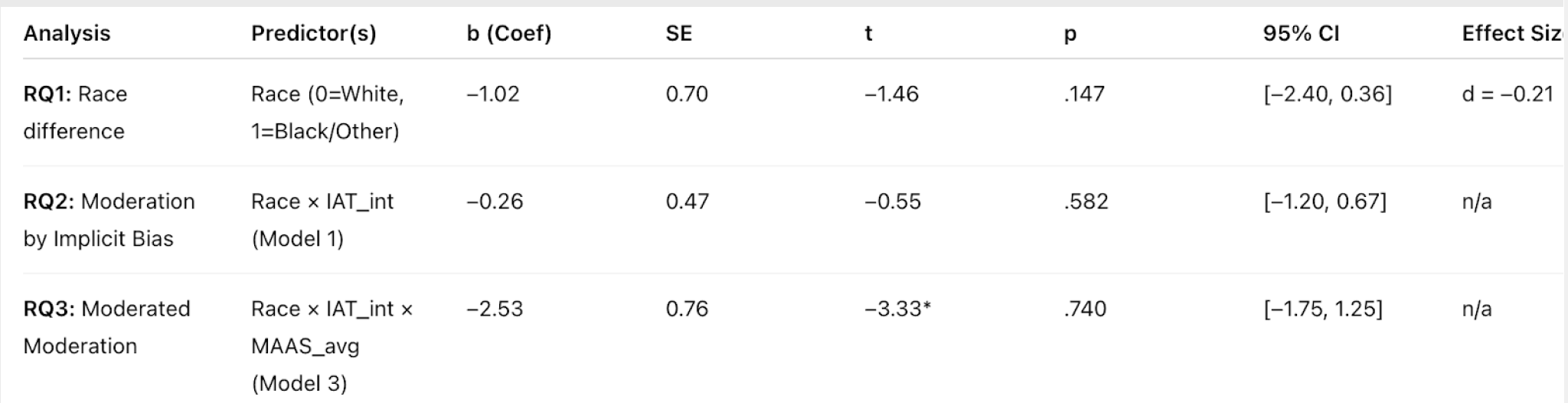Screen dimensions: 1568x403
Task: Select the coefficient value −1.02
Action: click(x=493, y=94)
